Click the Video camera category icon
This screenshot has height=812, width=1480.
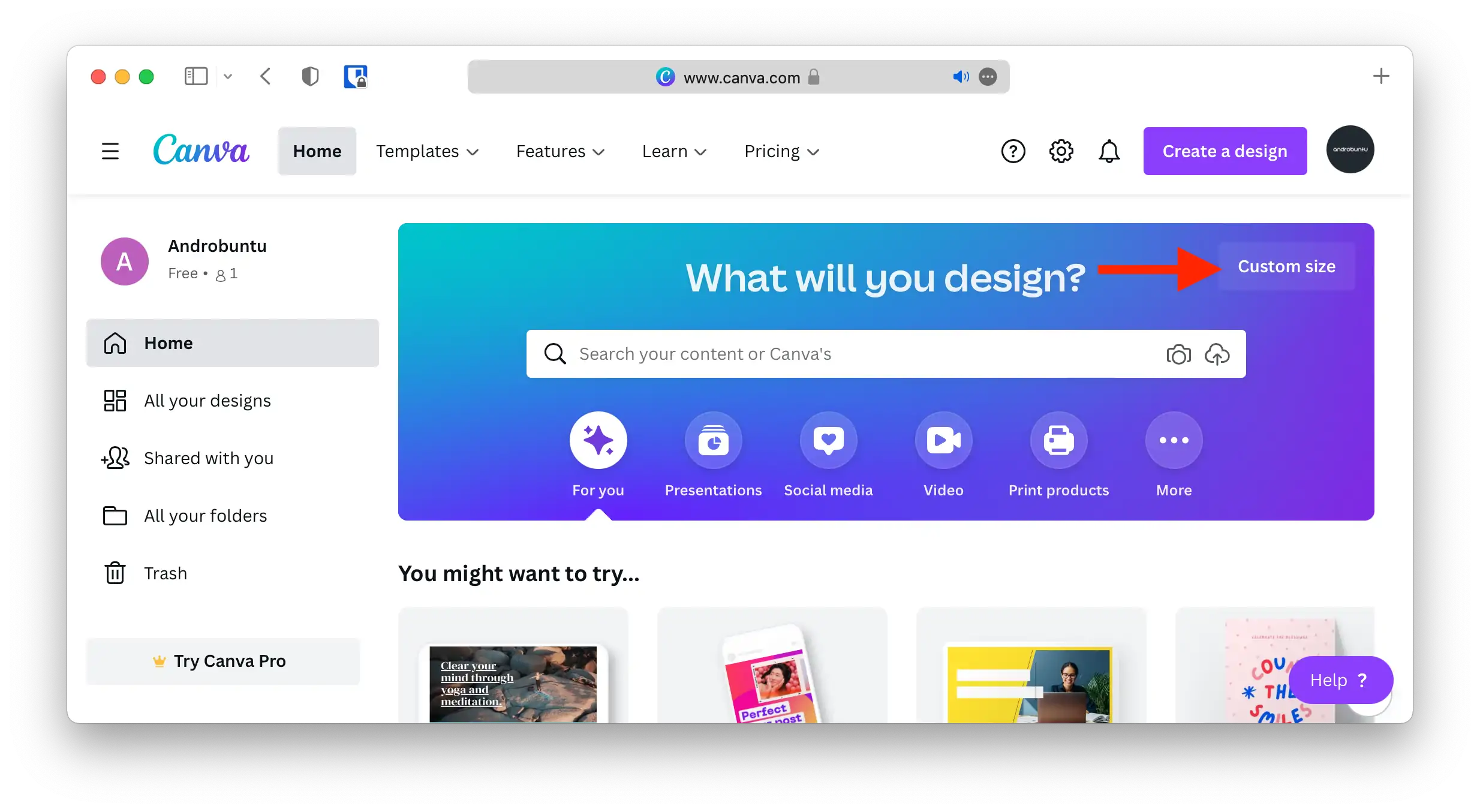tap(943, 441)
